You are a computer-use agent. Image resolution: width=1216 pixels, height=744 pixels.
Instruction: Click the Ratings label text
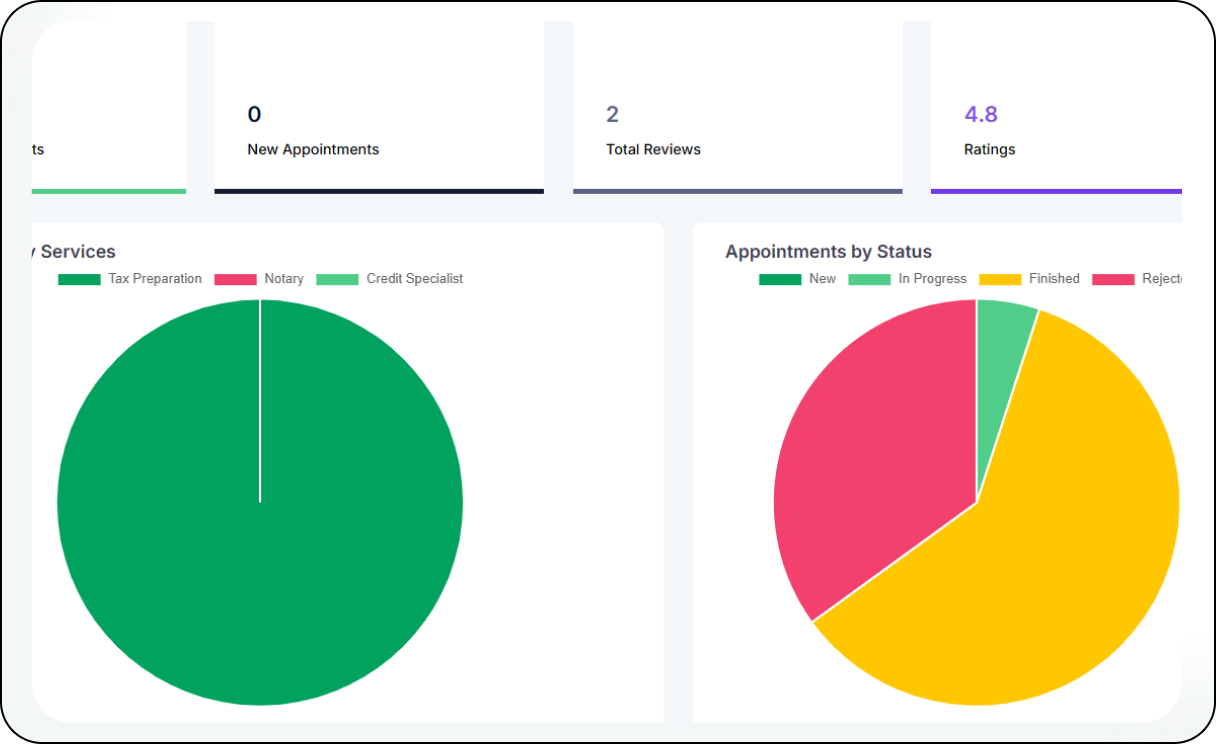(x=989, y=149)
